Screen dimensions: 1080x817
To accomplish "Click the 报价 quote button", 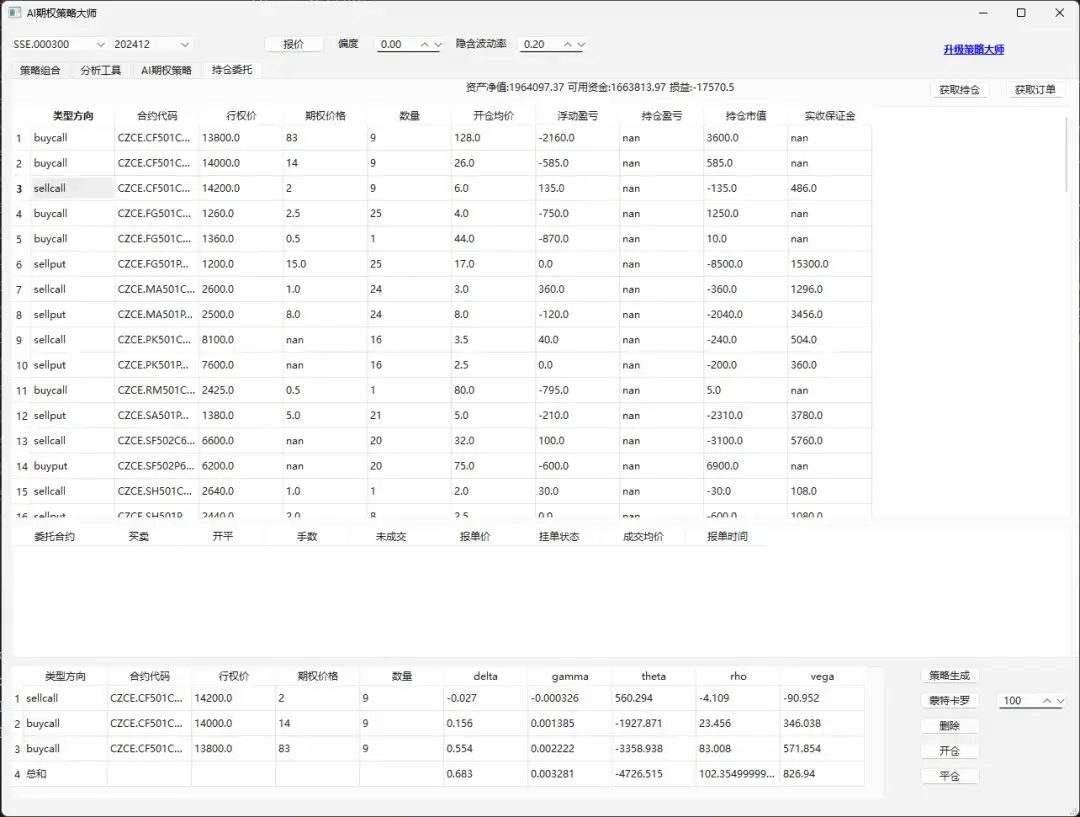I will coord(293,44).
